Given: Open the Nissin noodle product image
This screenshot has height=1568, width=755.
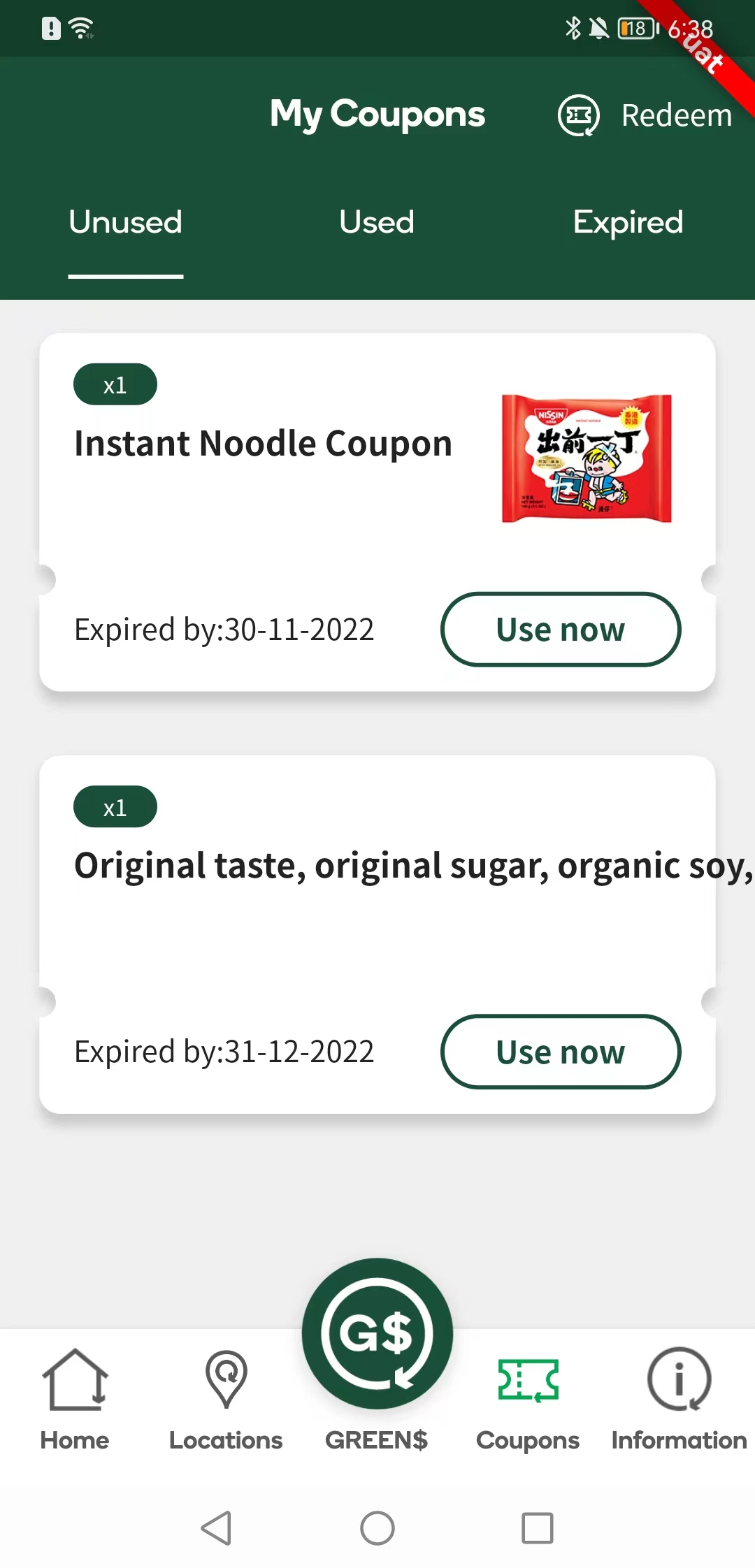Looking at the screenshot, I should click(587, 458).
